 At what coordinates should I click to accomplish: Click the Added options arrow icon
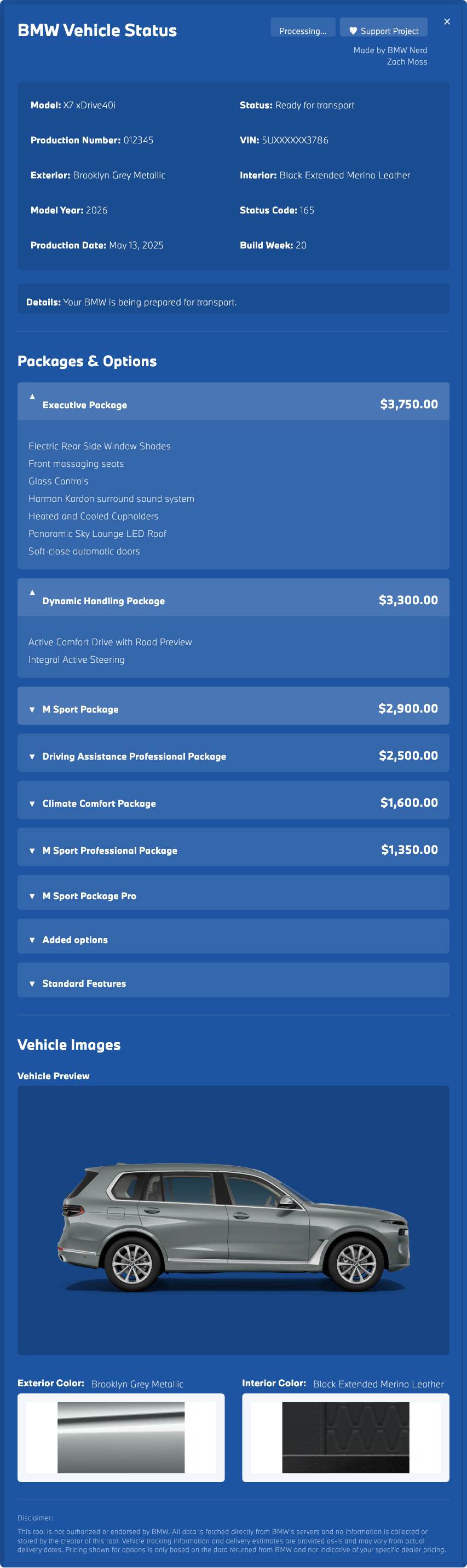pos(32,940)
